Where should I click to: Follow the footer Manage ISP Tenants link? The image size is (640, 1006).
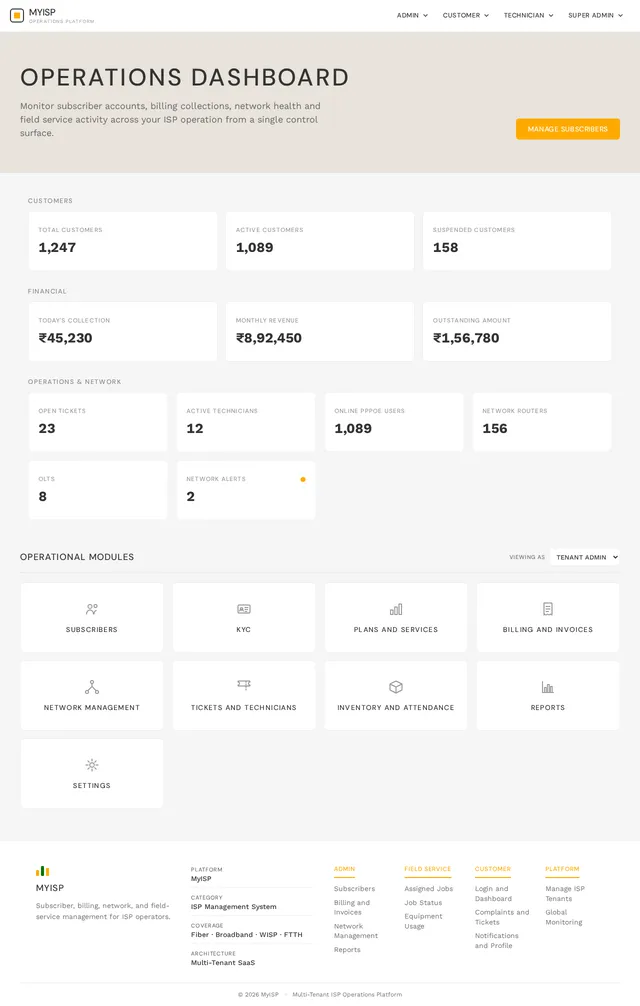click(565, 894)
